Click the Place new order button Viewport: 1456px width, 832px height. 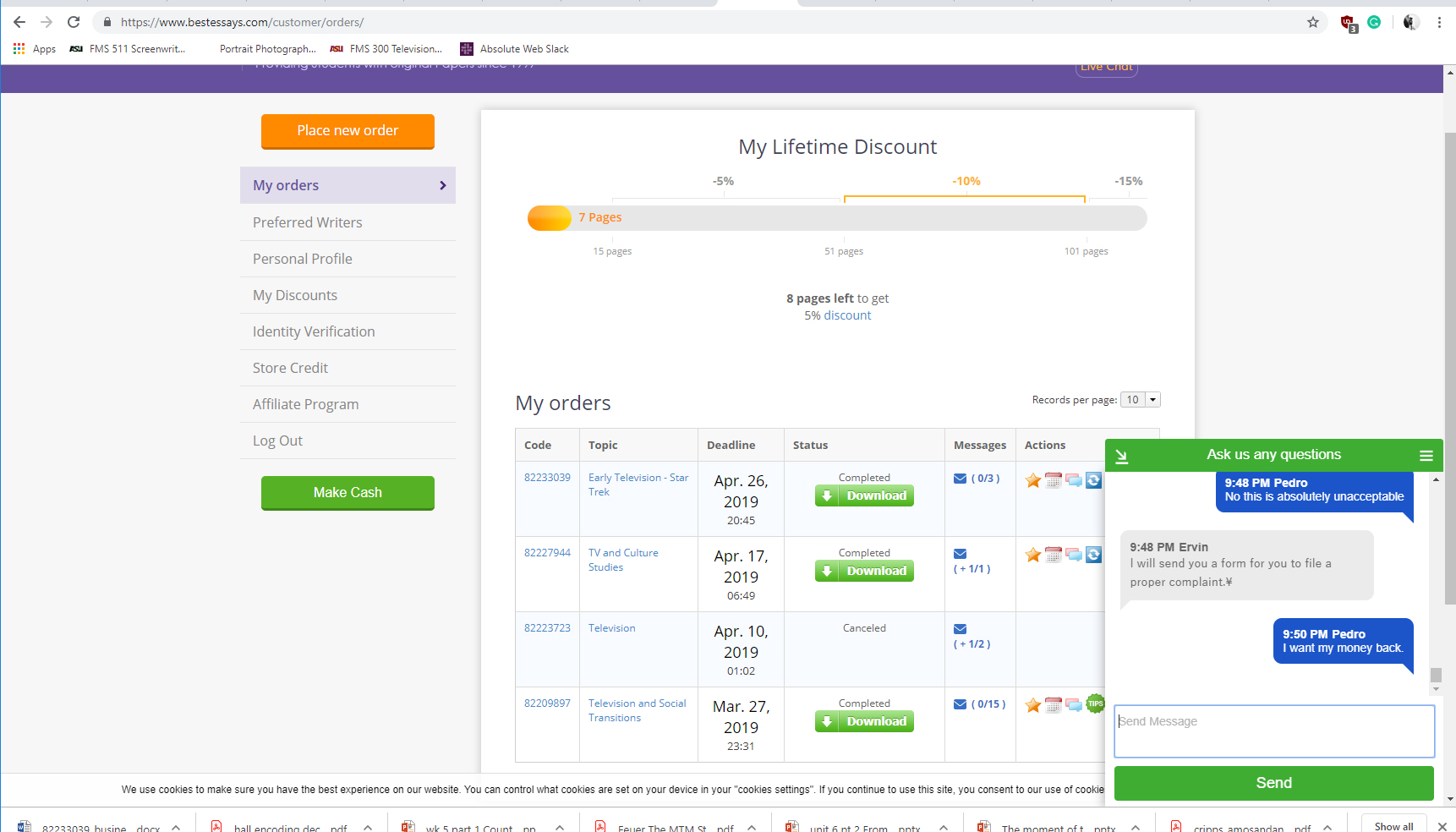[348, 131]
